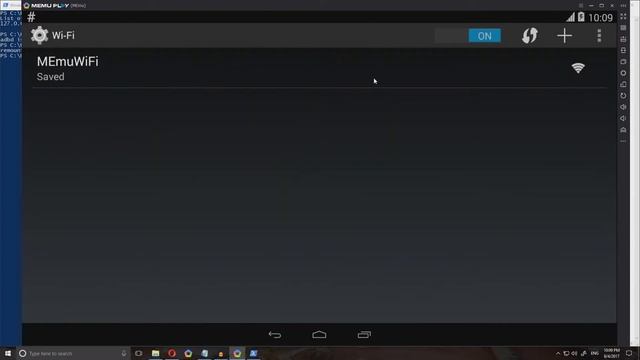This screenshot has height=360, width=640.
Task: Open the Windows action center icon
Action: [x=629, y=353]
